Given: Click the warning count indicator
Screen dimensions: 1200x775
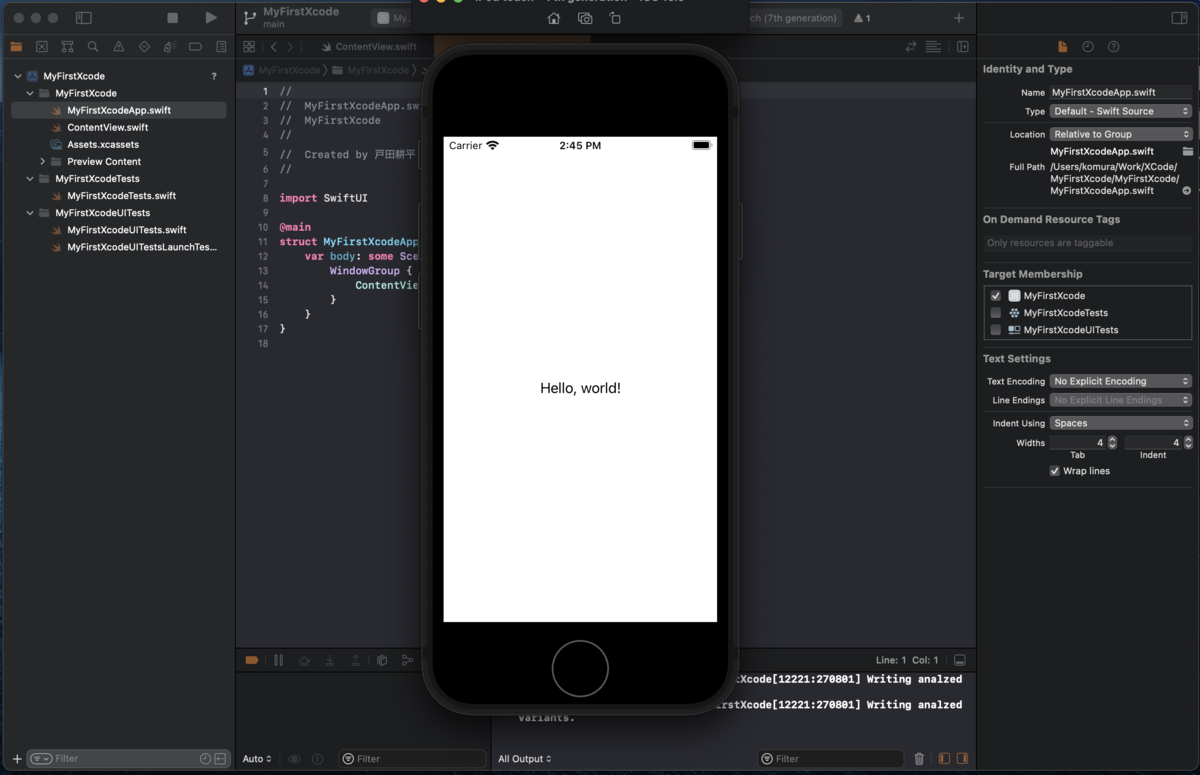Looking at the screenshot, I should [x=862, y=18].
